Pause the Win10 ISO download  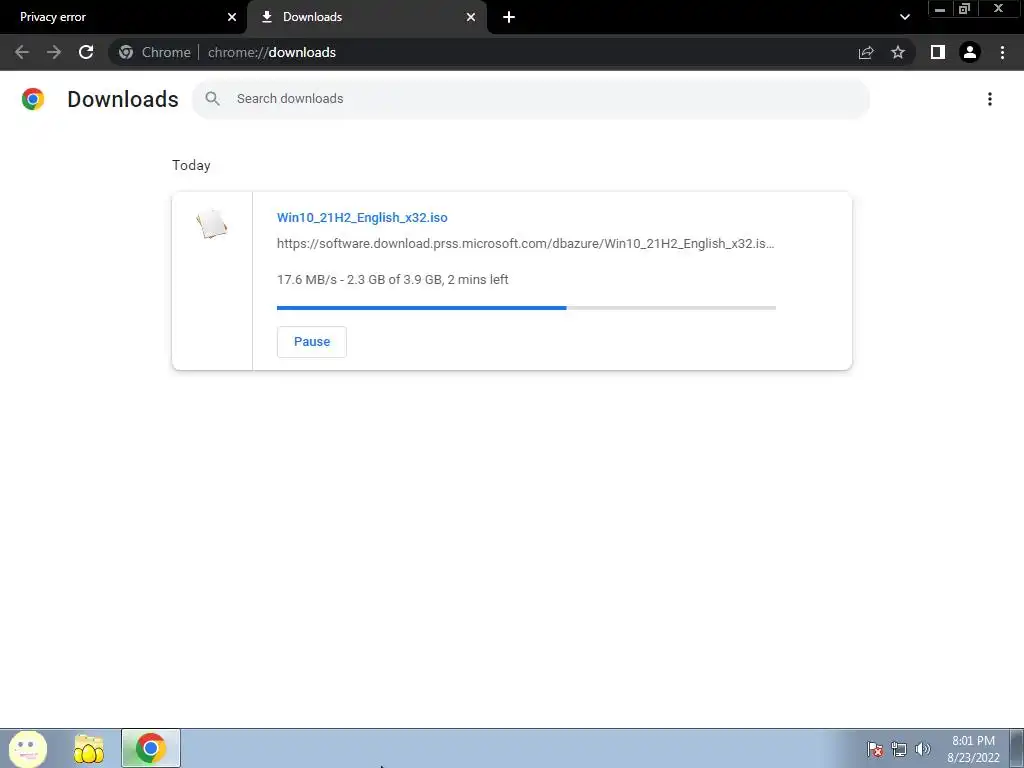point(312,342)
